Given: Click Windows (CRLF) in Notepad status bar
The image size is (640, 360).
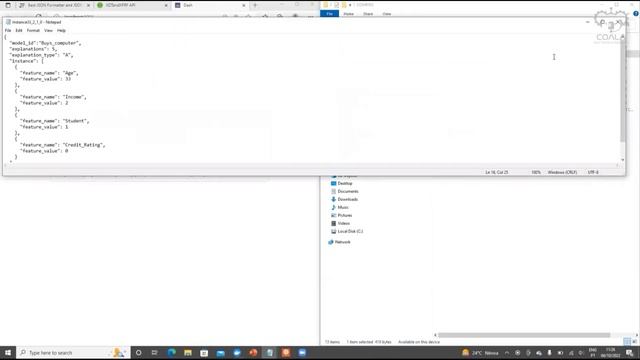Looking at the screenshot, I should coord(562,173).
